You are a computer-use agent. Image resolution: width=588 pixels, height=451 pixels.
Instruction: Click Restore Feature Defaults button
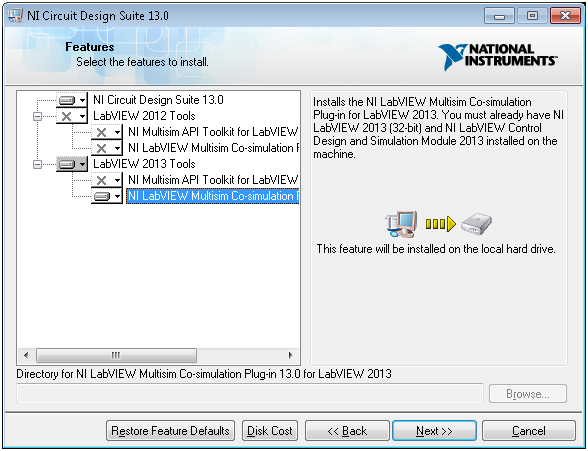[x=170, y=430]
